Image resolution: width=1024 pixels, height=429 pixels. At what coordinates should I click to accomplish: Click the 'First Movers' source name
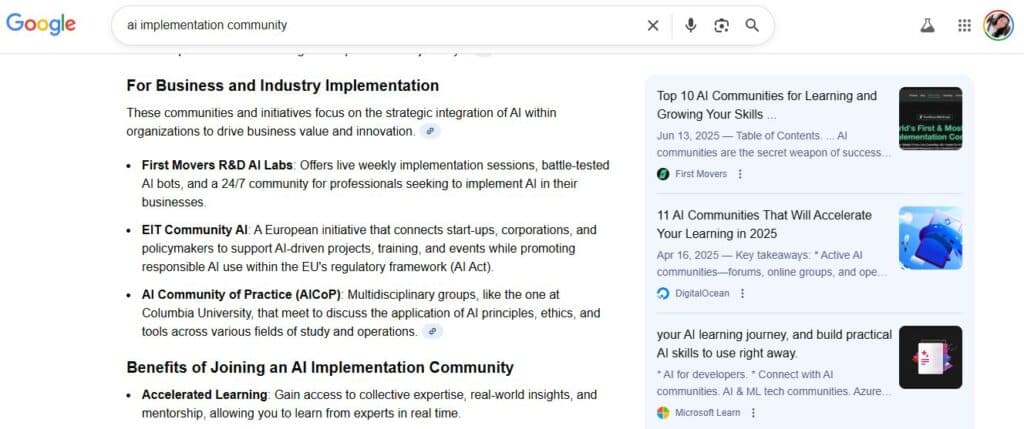pos(701,174)
